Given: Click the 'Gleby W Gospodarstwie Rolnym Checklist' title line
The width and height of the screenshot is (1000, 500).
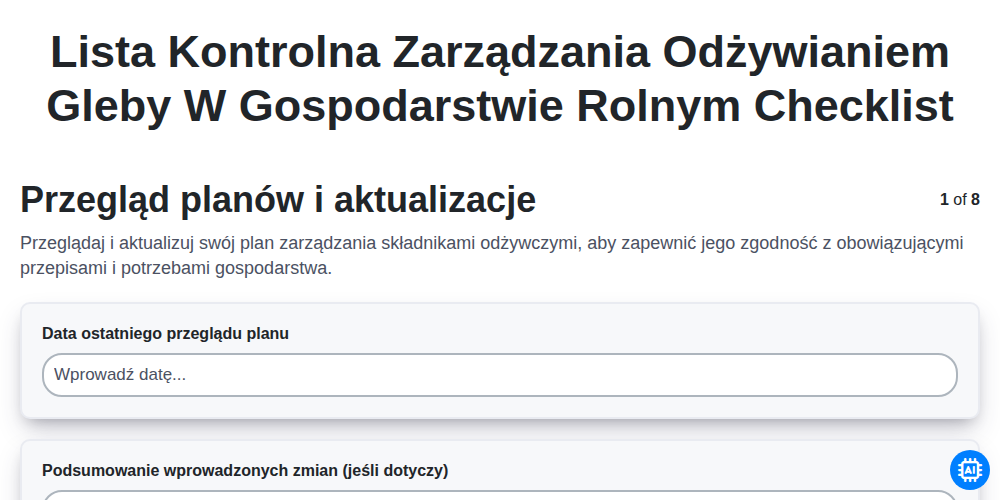Looking at the screenshot, I should 500,106.
